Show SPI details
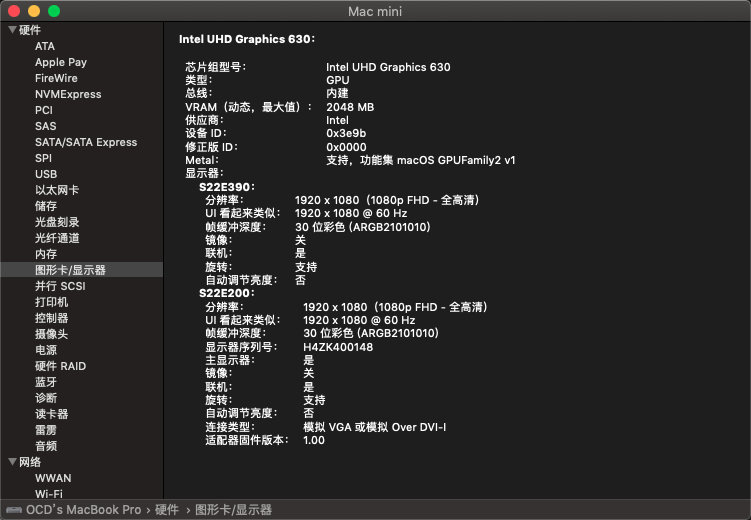Image resolution: width=751 pixels, height=520 pixels. pos(43,158)
